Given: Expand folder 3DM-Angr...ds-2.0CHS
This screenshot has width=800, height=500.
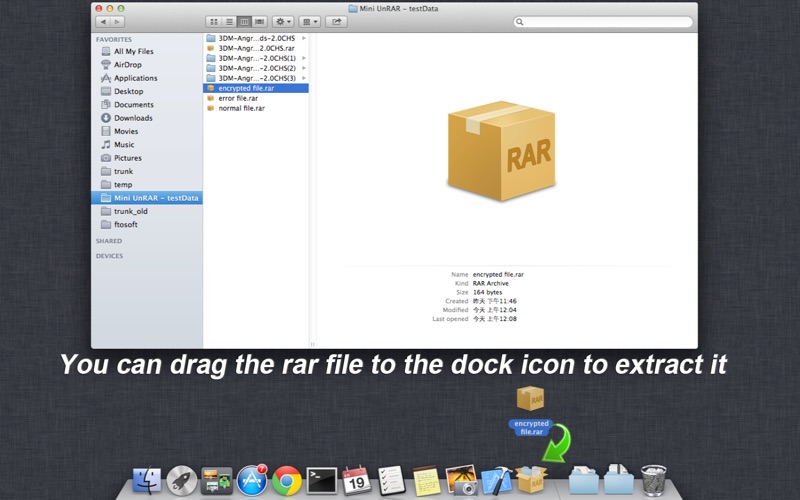Looking at the screenshot, I should tap(304, 38).
